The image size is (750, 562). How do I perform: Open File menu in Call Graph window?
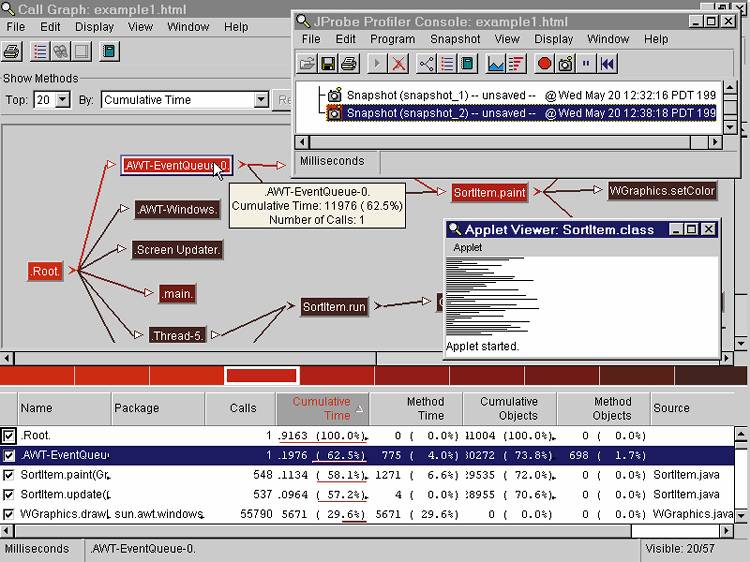coord(15,27)
